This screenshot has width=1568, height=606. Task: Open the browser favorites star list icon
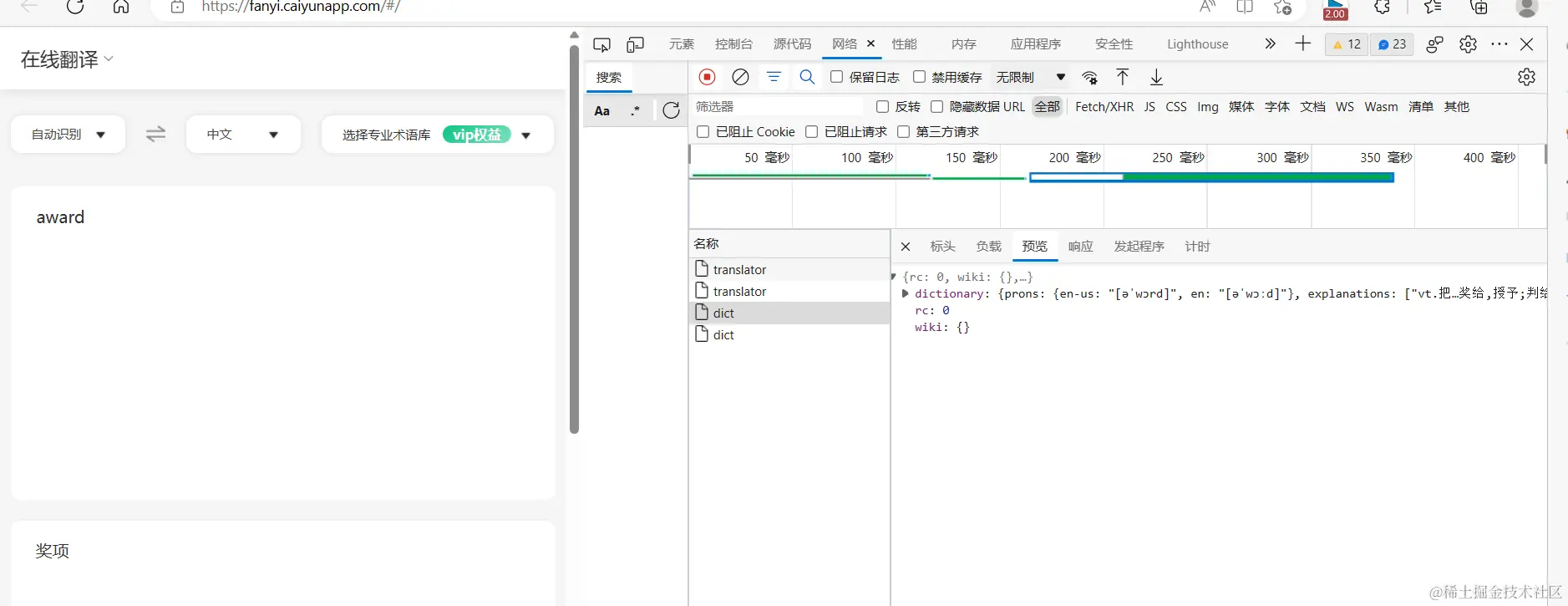click(x=1433, y=7)
